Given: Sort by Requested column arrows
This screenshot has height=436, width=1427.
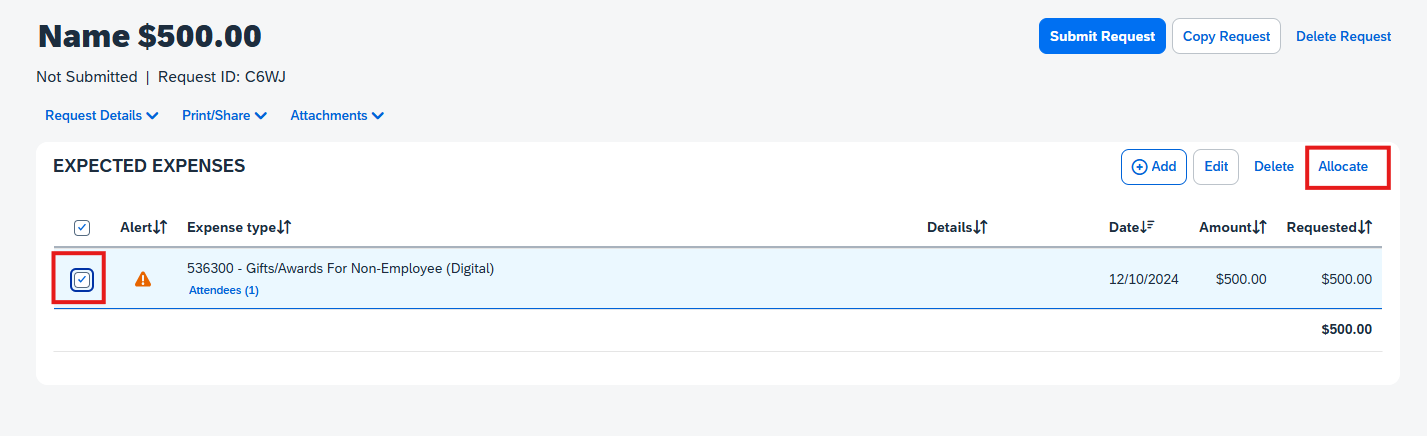Looking at the screenshot, I should [x=1365, y=228].
